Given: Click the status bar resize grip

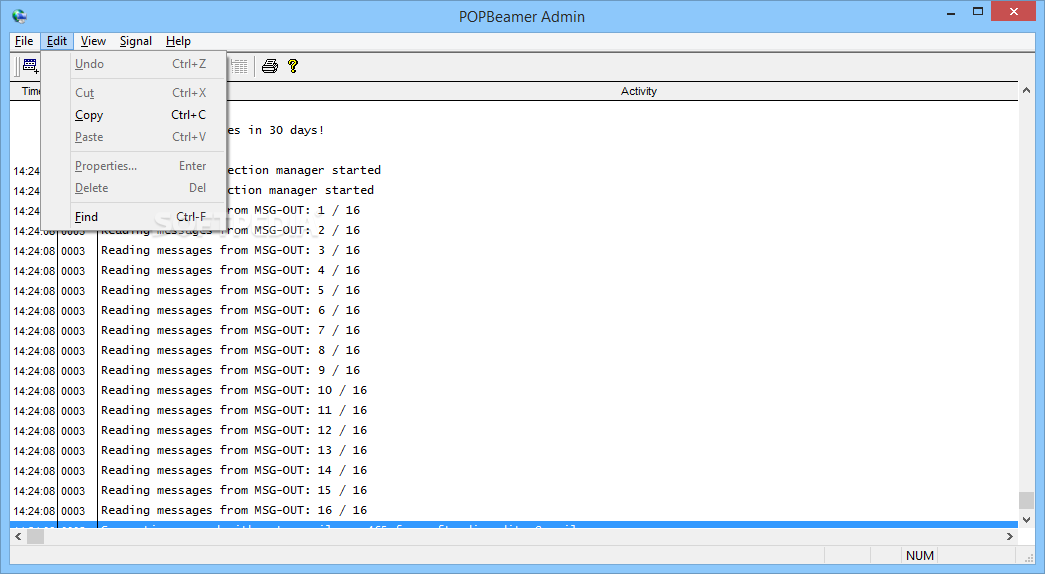Looking at the screenshot, I should click(x=1028, y=557).
